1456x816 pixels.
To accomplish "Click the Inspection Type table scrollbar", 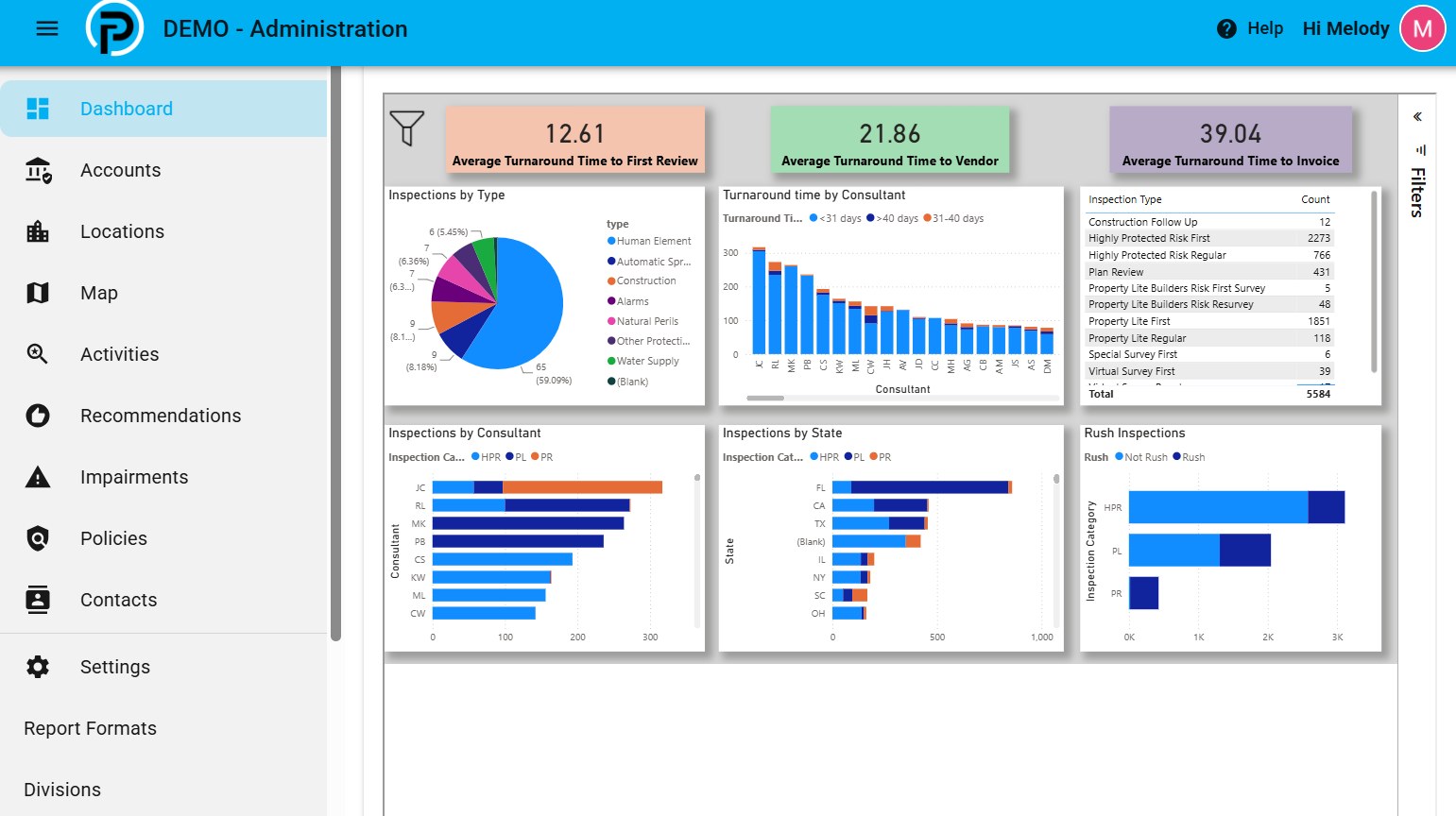I will 1374,283.
